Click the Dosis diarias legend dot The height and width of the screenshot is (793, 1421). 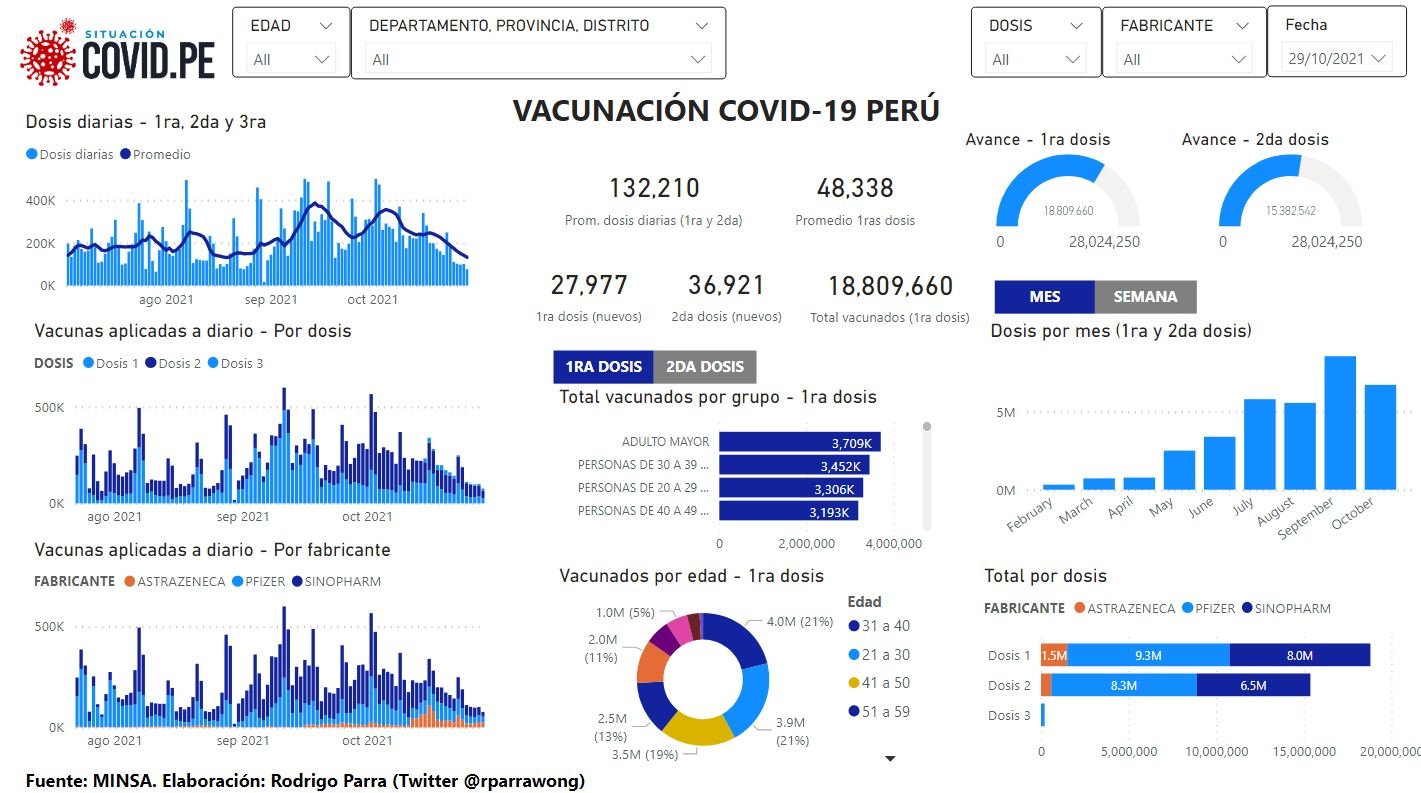32,154
